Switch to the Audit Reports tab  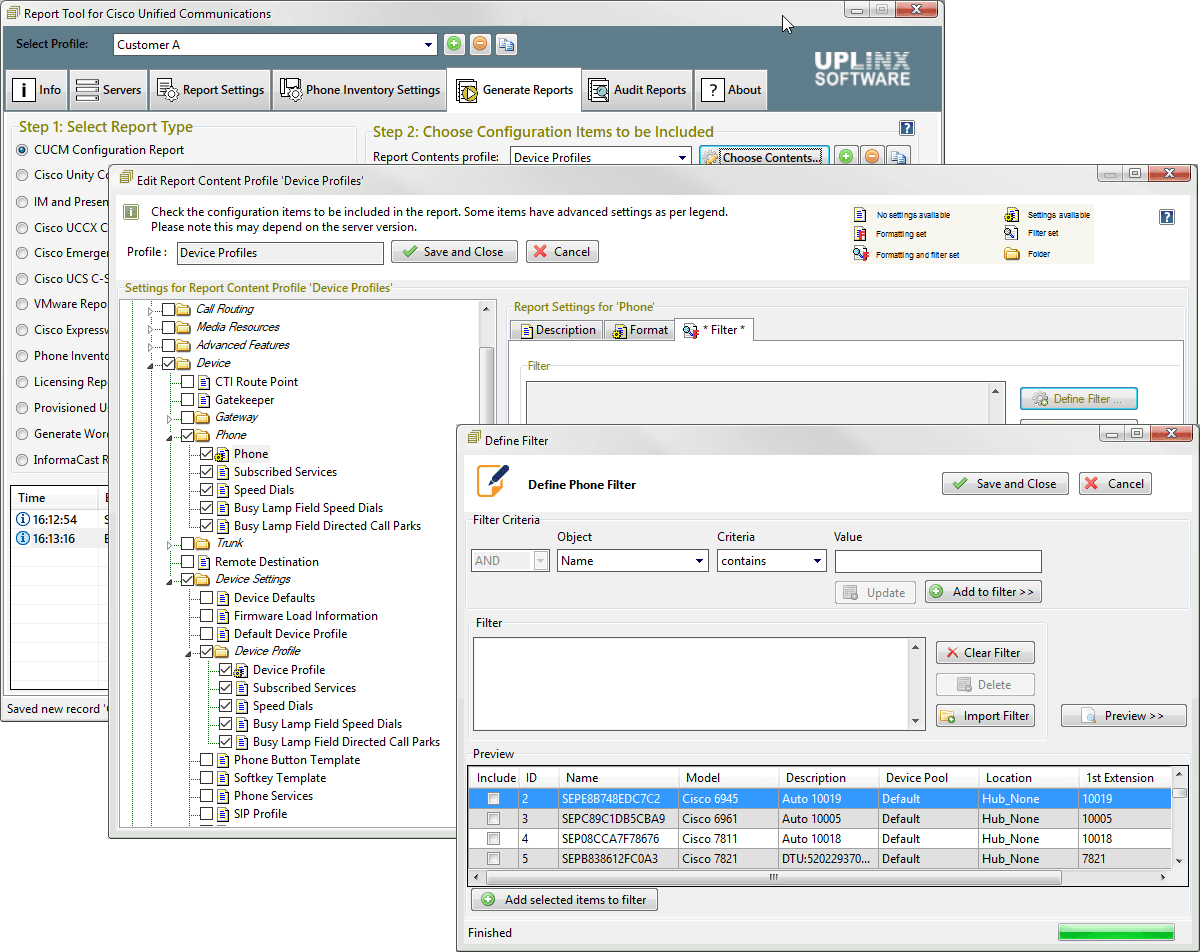pyautogui.click(x=638, y=90)
